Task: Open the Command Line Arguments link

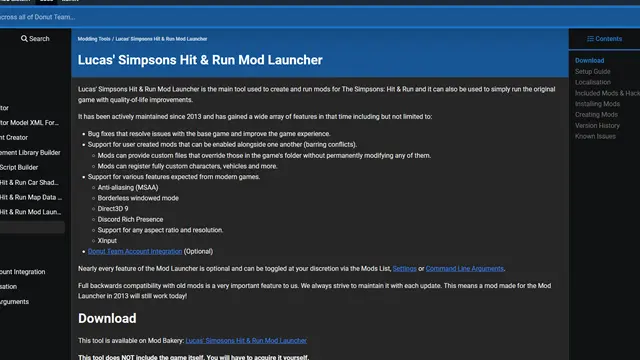Action: pos(464,269)
